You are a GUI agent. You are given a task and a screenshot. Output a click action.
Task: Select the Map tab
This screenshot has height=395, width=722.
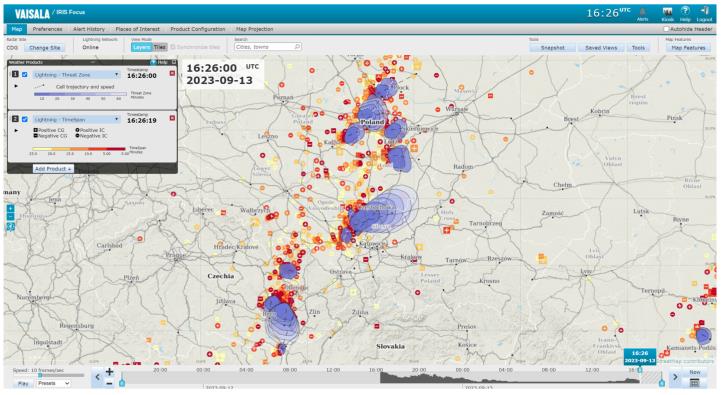[x=17, y=29]
